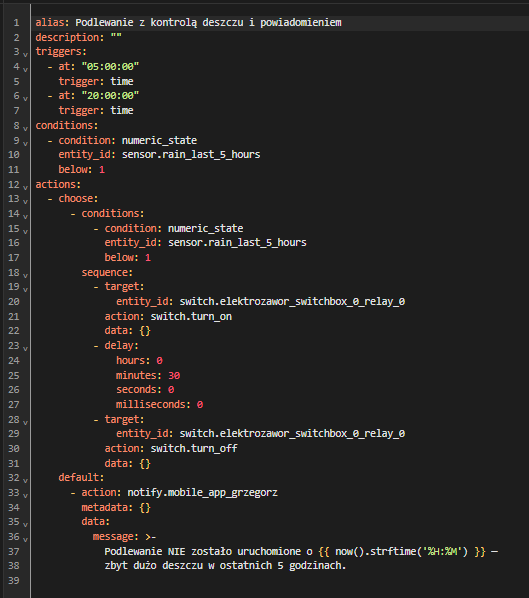
Task: Collapse the notify action fold arrow on line 33
Action: pos(25,495)
